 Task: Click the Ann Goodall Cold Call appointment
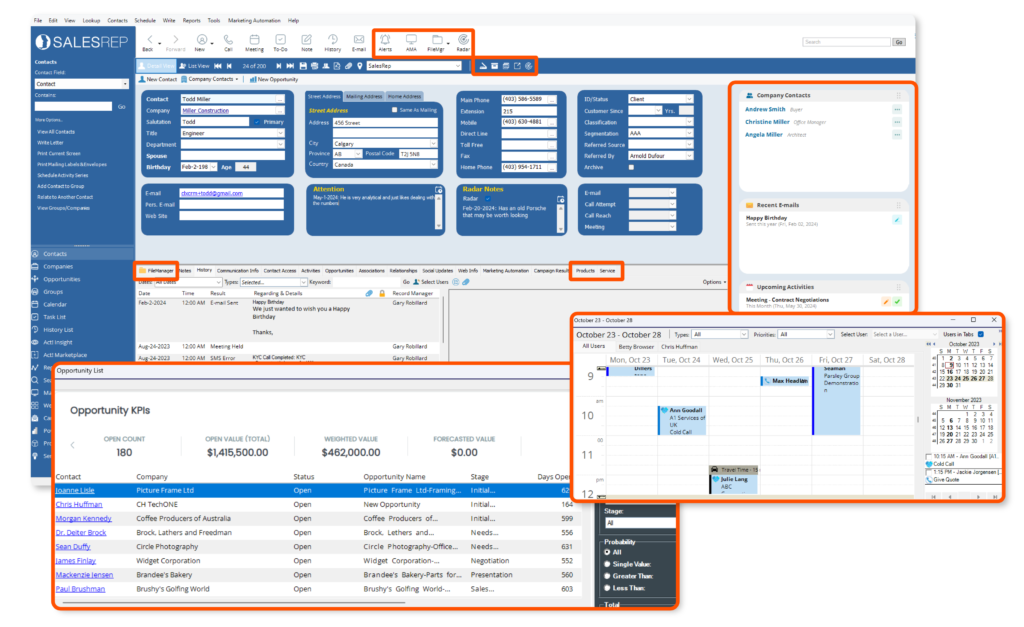coord(682,421)
